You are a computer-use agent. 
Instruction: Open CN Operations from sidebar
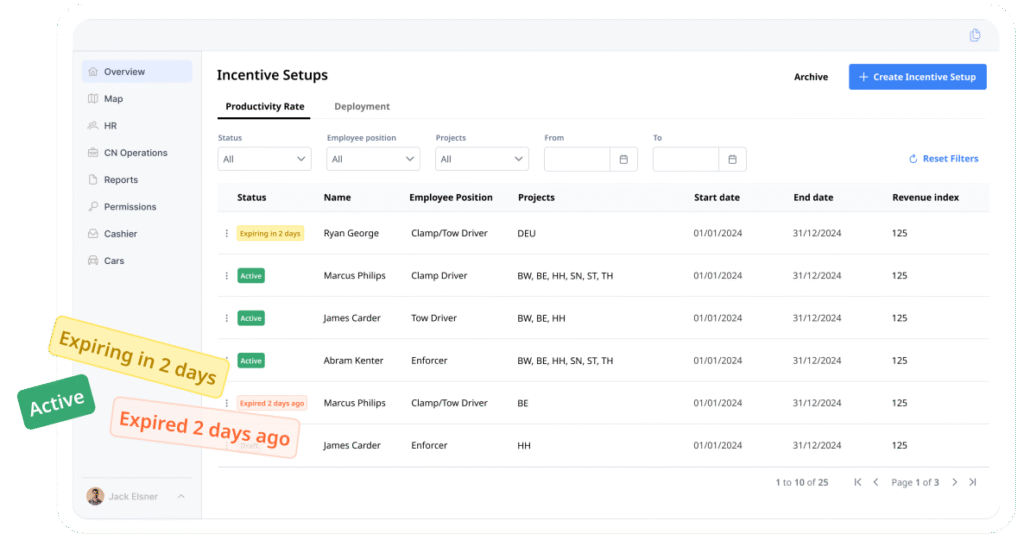[x=135, y=153]
